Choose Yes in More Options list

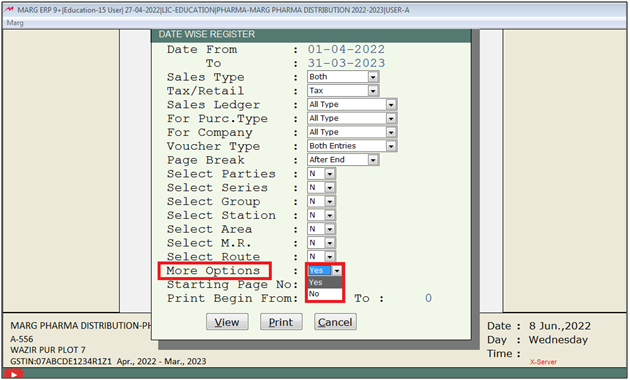(325, 282)
